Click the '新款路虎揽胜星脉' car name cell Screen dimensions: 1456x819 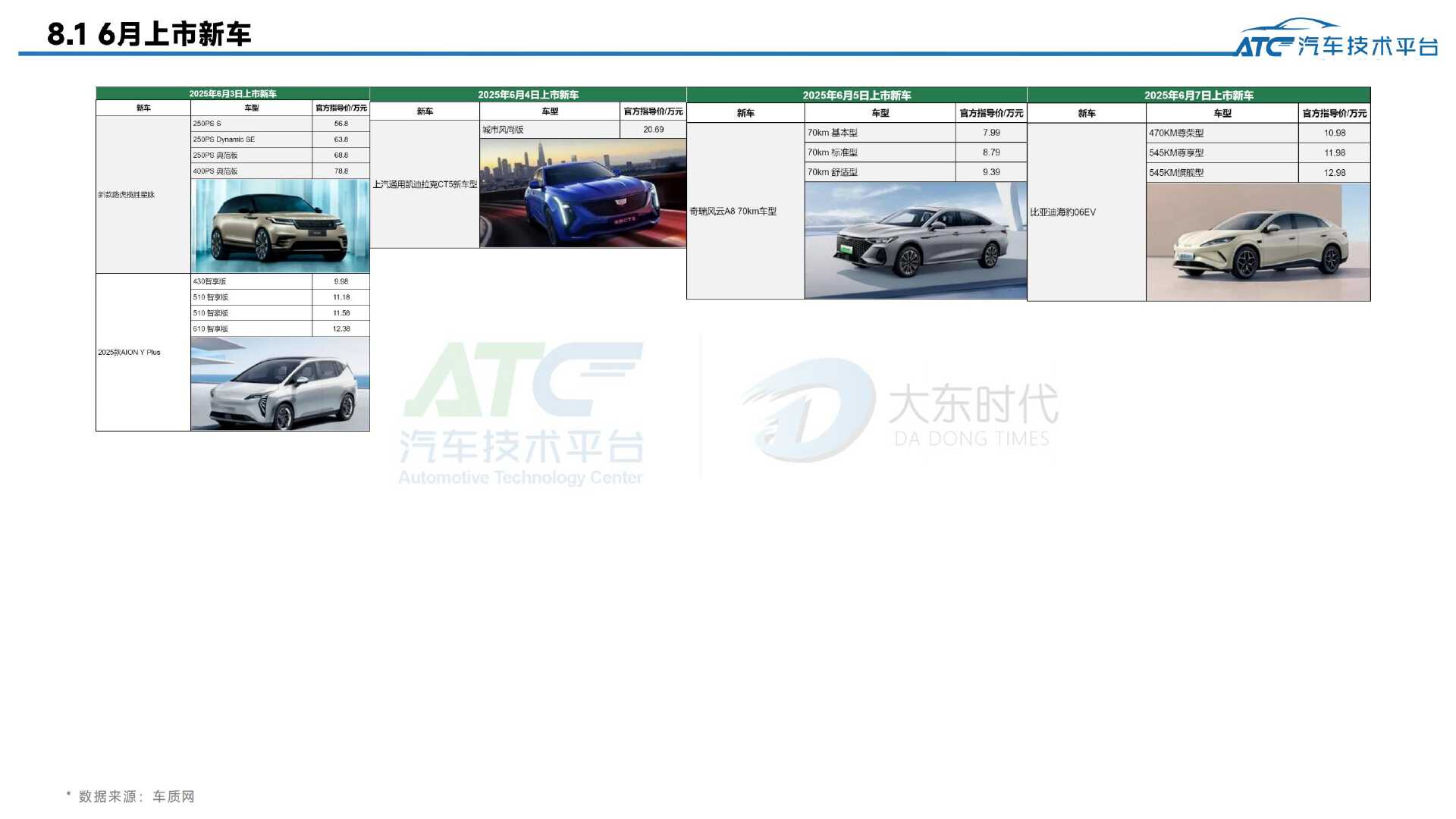[143, 194]
